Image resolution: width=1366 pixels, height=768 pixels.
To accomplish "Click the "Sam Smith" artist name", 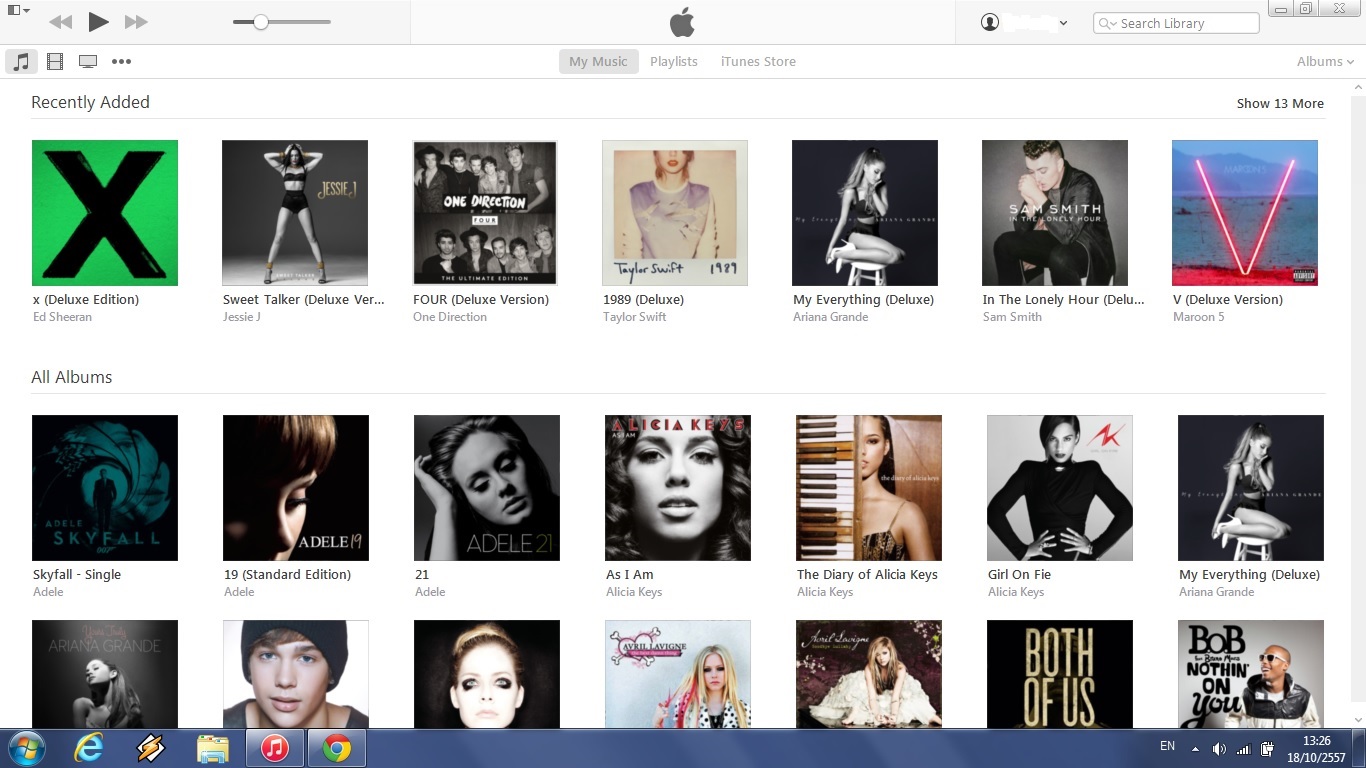I will click(1012, 317).
